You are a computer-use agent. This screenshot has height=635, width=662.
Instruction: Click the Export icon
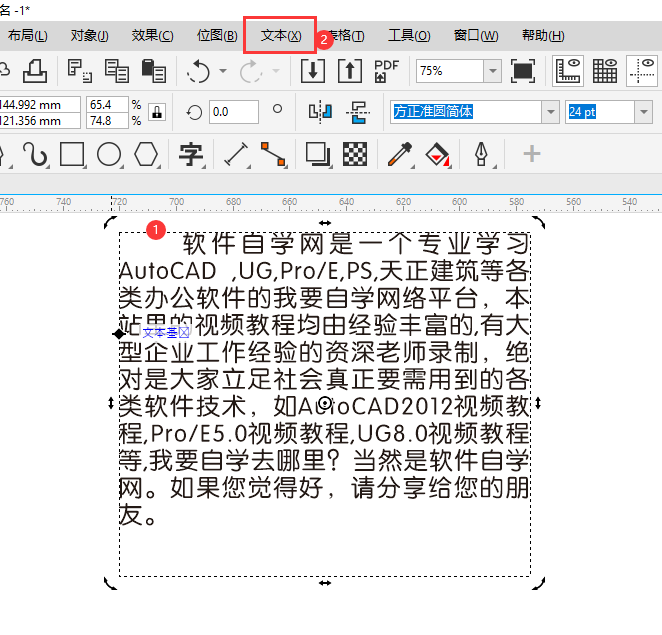[350, 71]
